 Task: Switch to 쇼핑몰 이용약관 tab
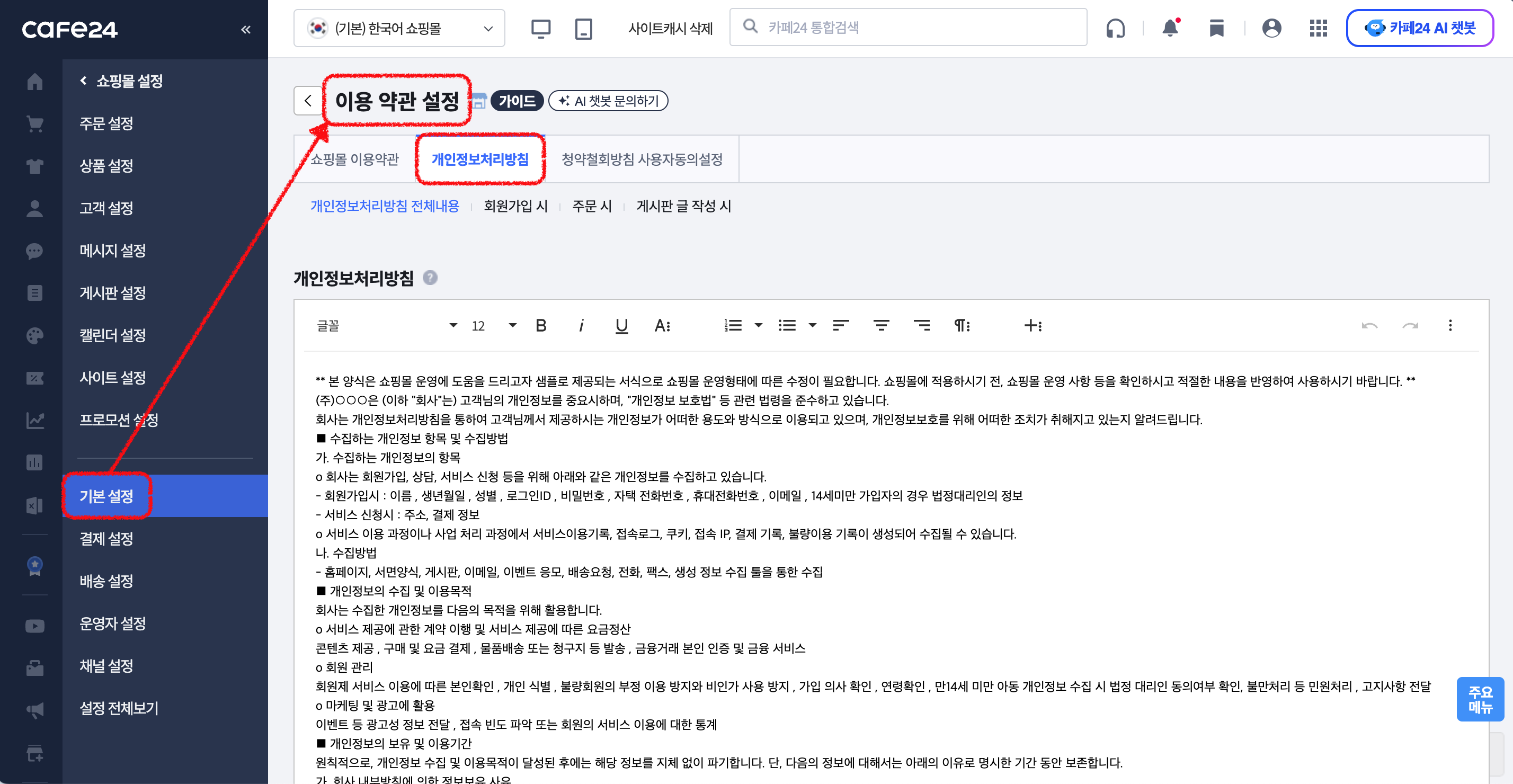pos(354,159)
